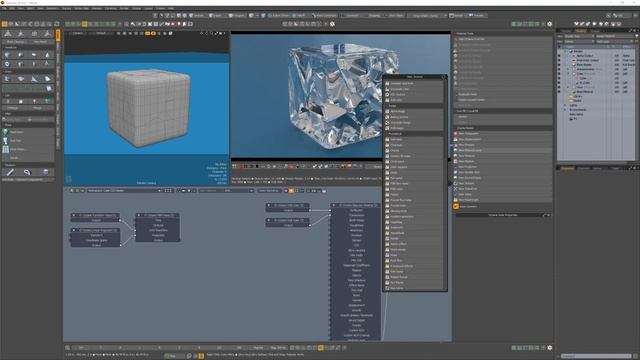Open the Workspace dropdown in Schematic toolbar
This screenshot has height=360, width=640.
tap(124, 191)
